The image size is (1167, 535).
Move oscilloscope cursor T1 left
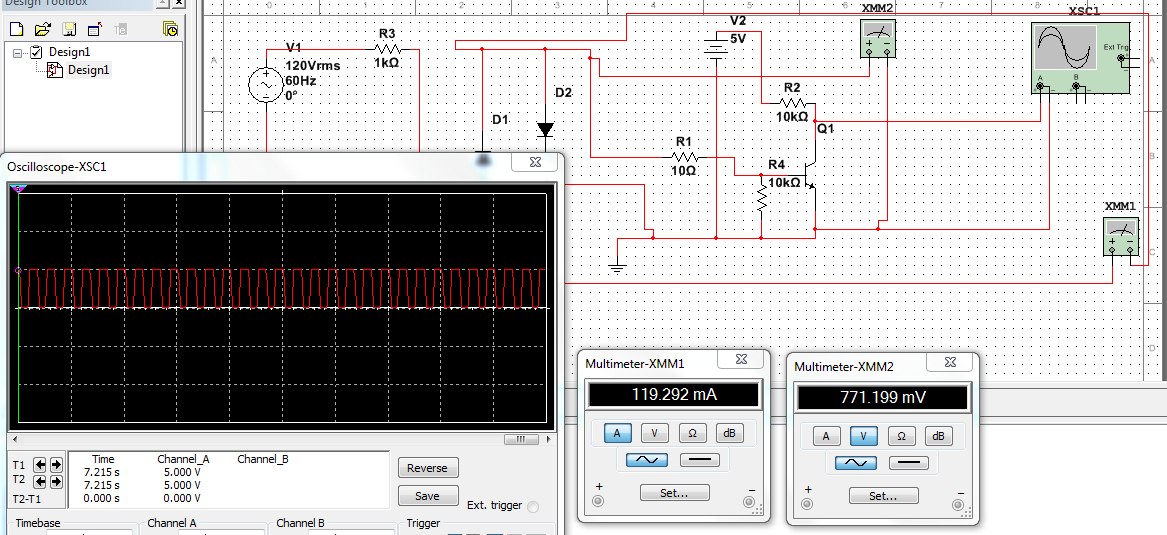(x=40, y=464)
